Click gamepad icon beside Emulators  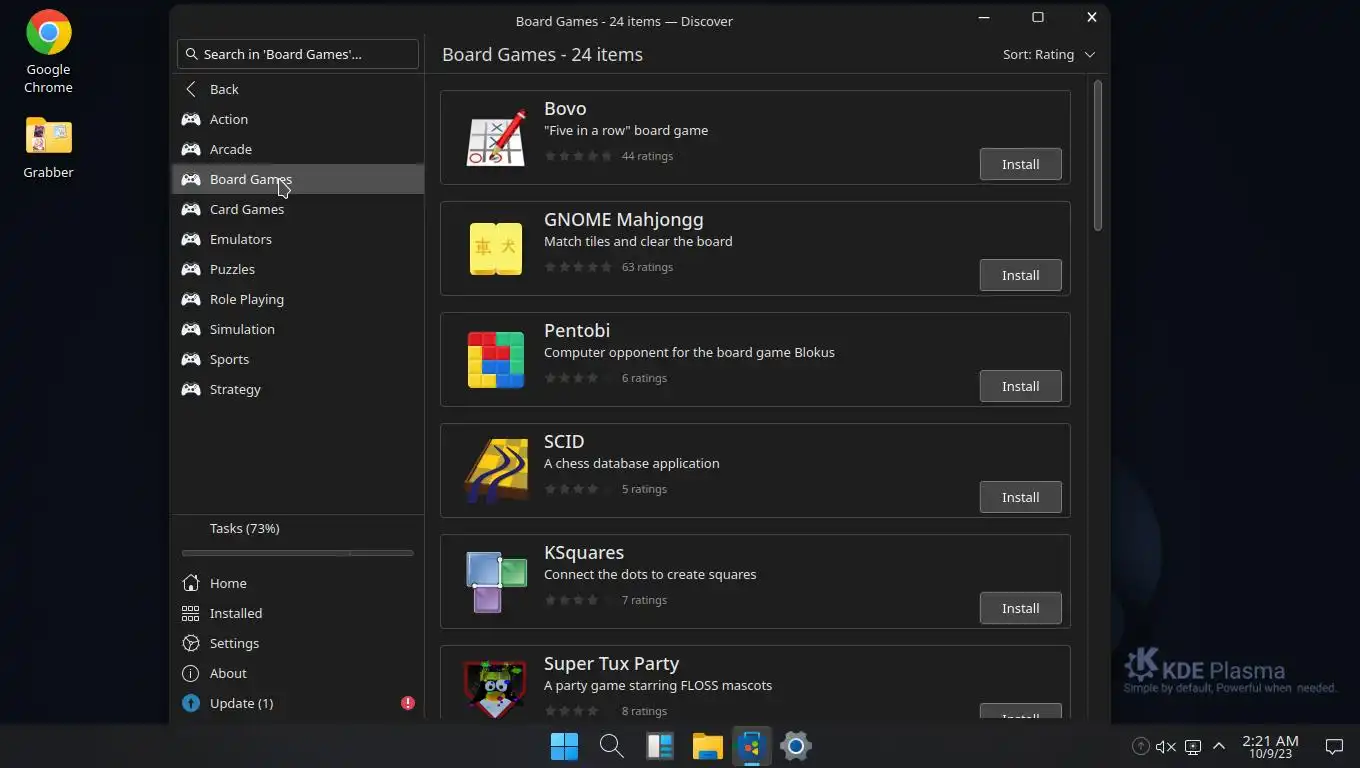(191, 239)
